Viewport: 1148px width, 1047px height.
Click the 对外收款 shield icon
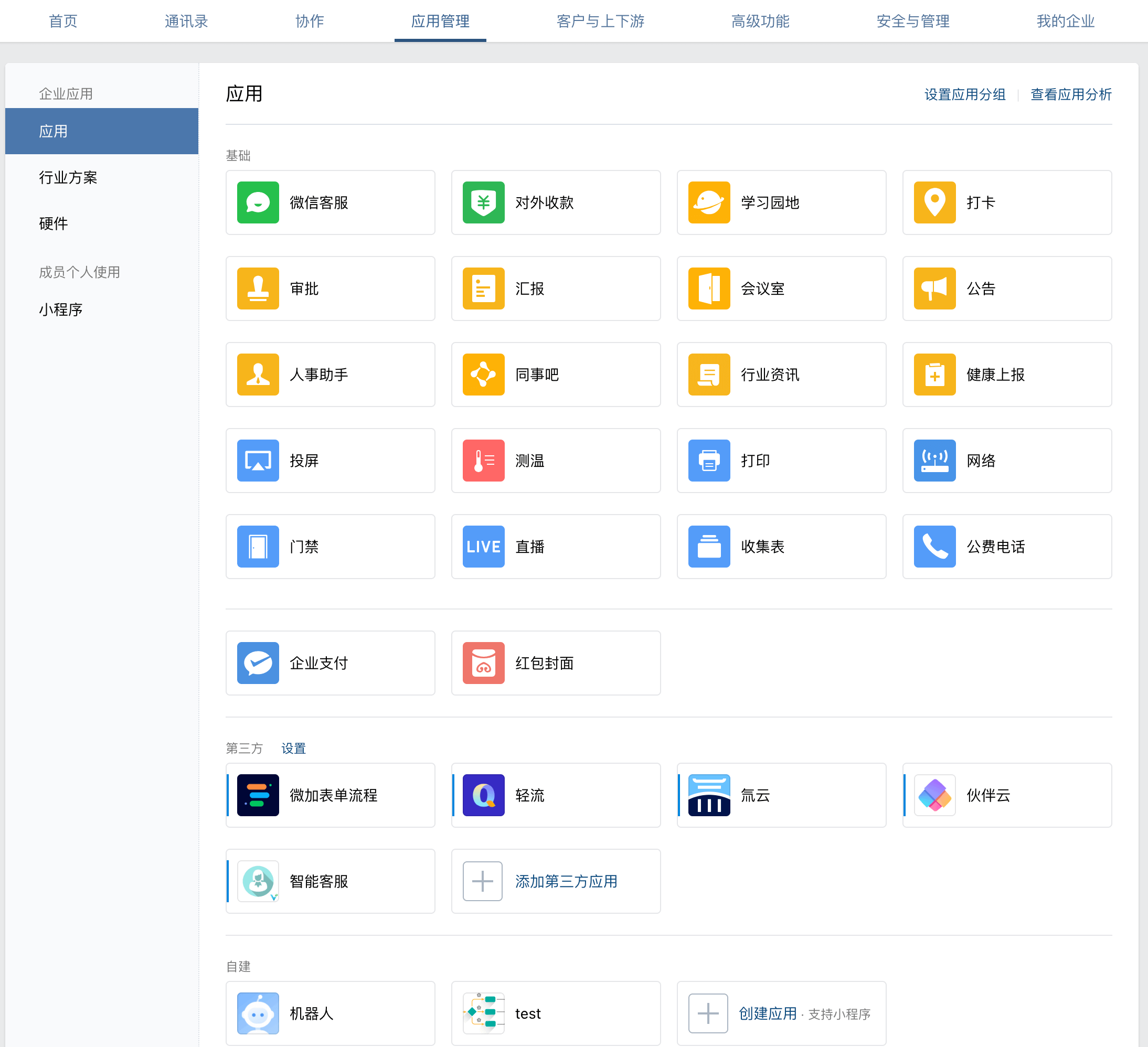click(483, 202)
